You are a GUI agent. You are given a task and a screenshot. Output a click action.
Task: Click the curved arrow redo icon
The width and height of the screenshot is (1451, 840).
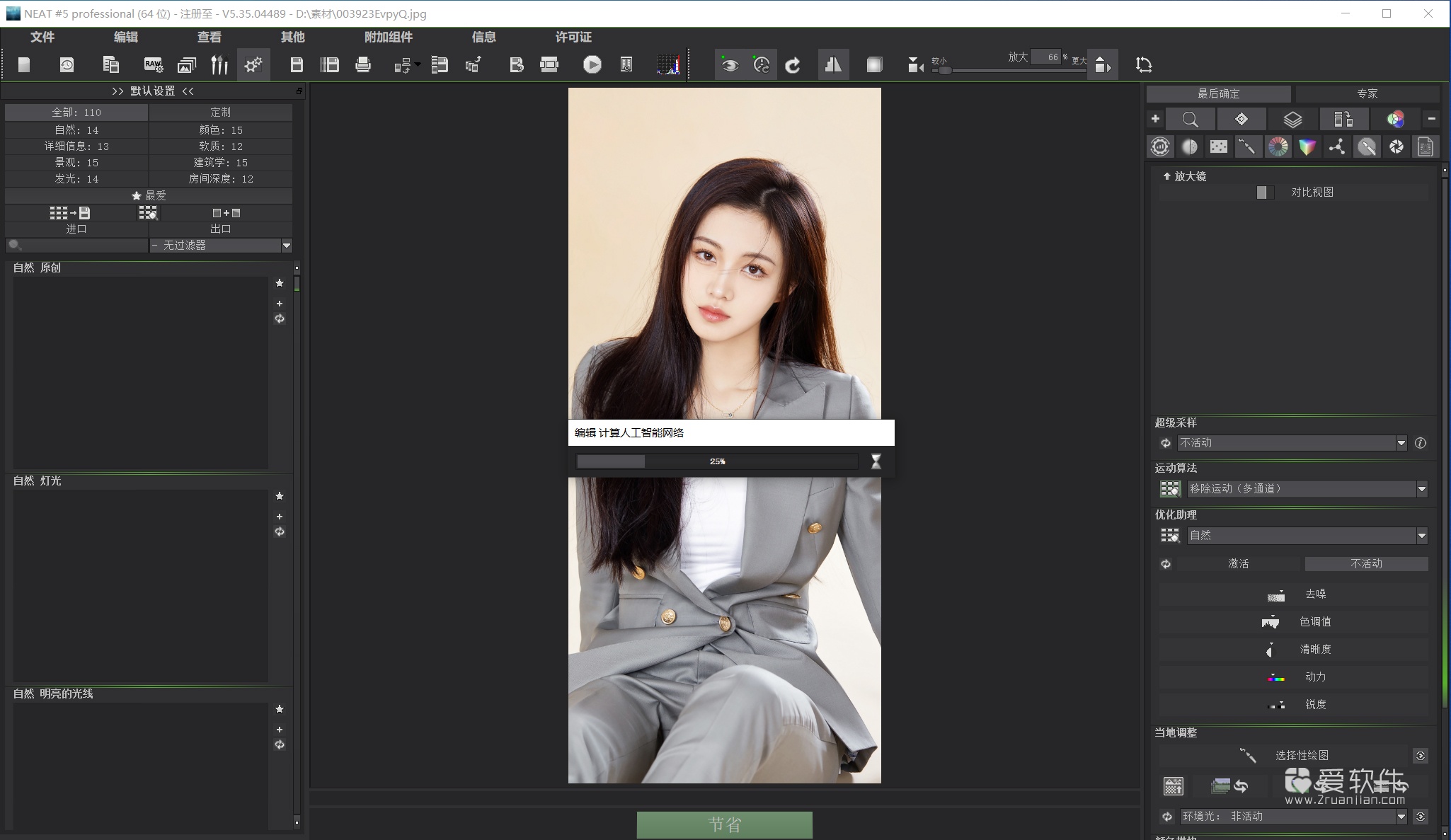click(x=793, y=65)
